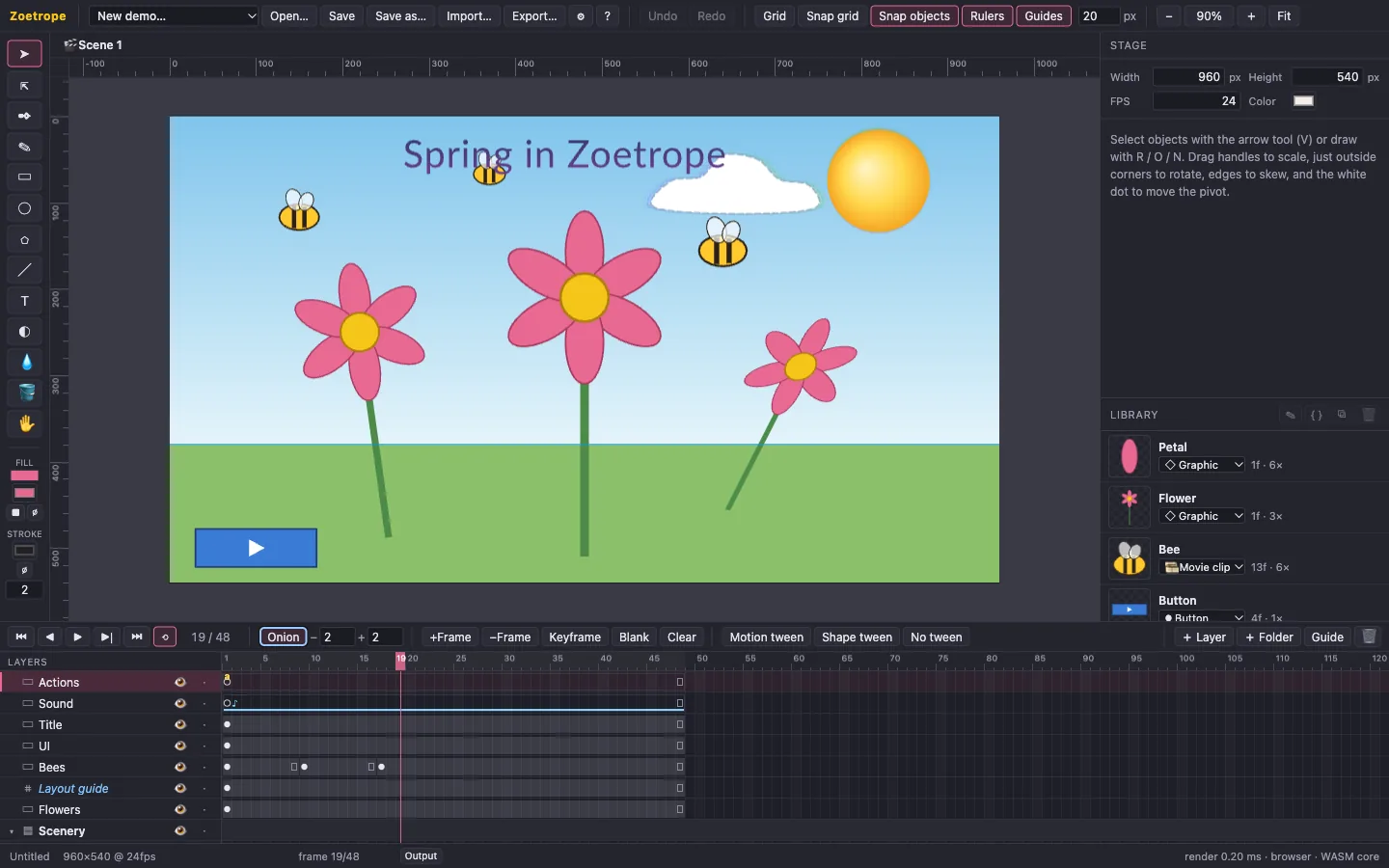Step forward one frame
Screen dimensions: 1389x868
pos(107,637)
